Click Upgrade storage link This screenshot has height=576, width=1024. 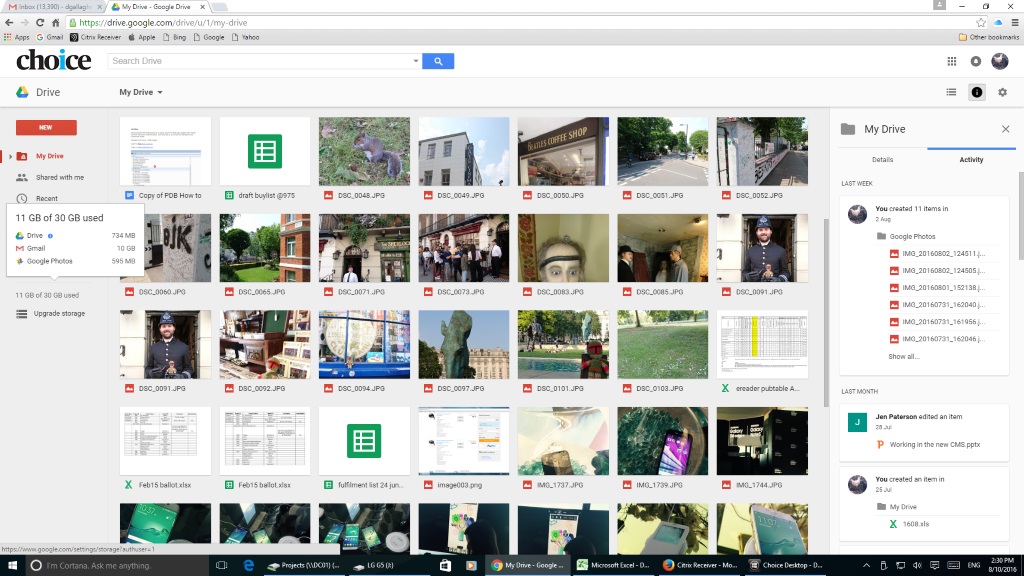(x=59, y=314)
